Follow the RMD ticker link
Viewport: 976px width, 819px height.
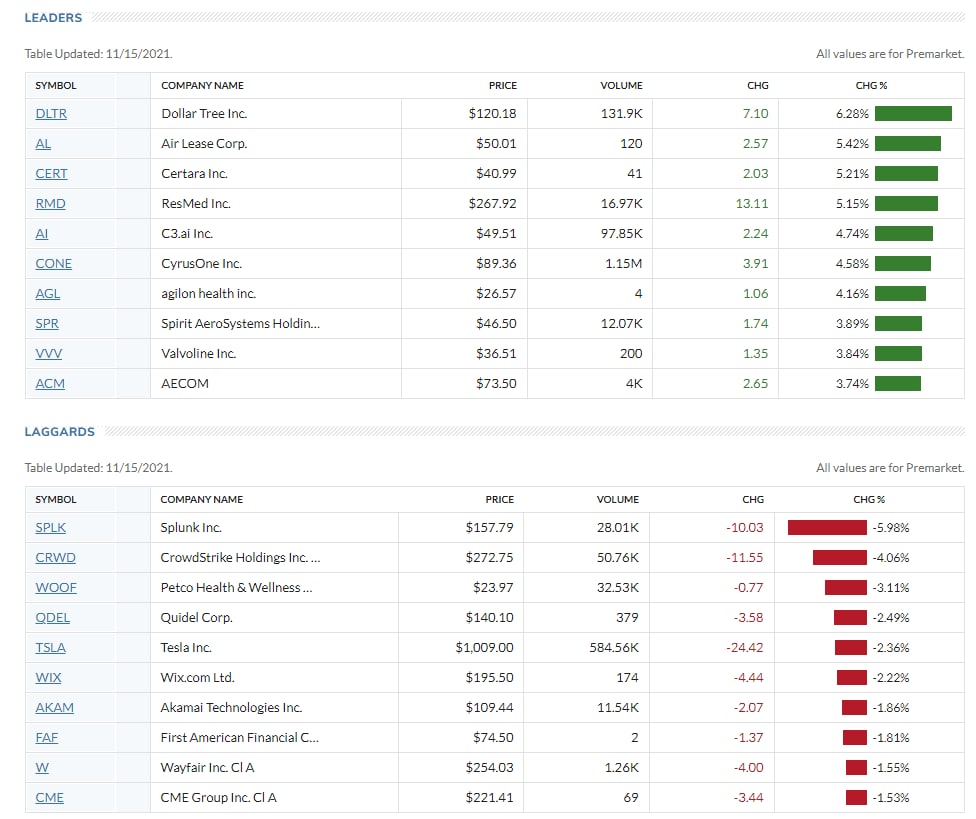point(50,204)
